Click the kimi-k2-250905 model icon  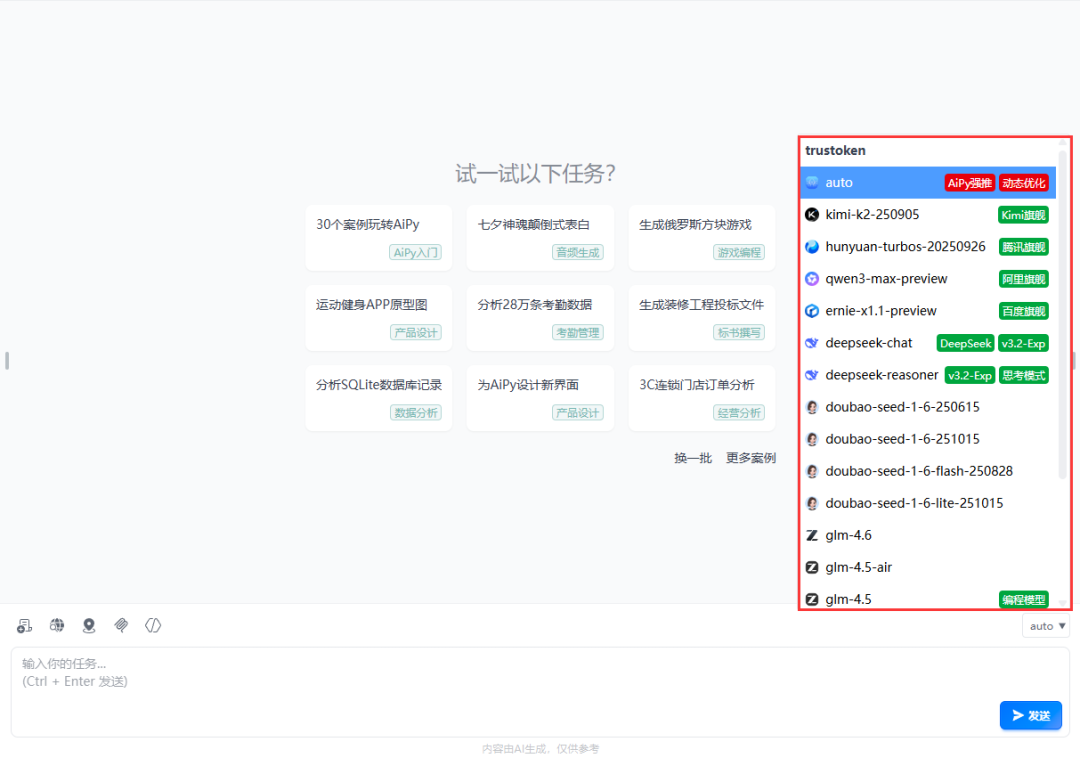(x=812, y=215)
